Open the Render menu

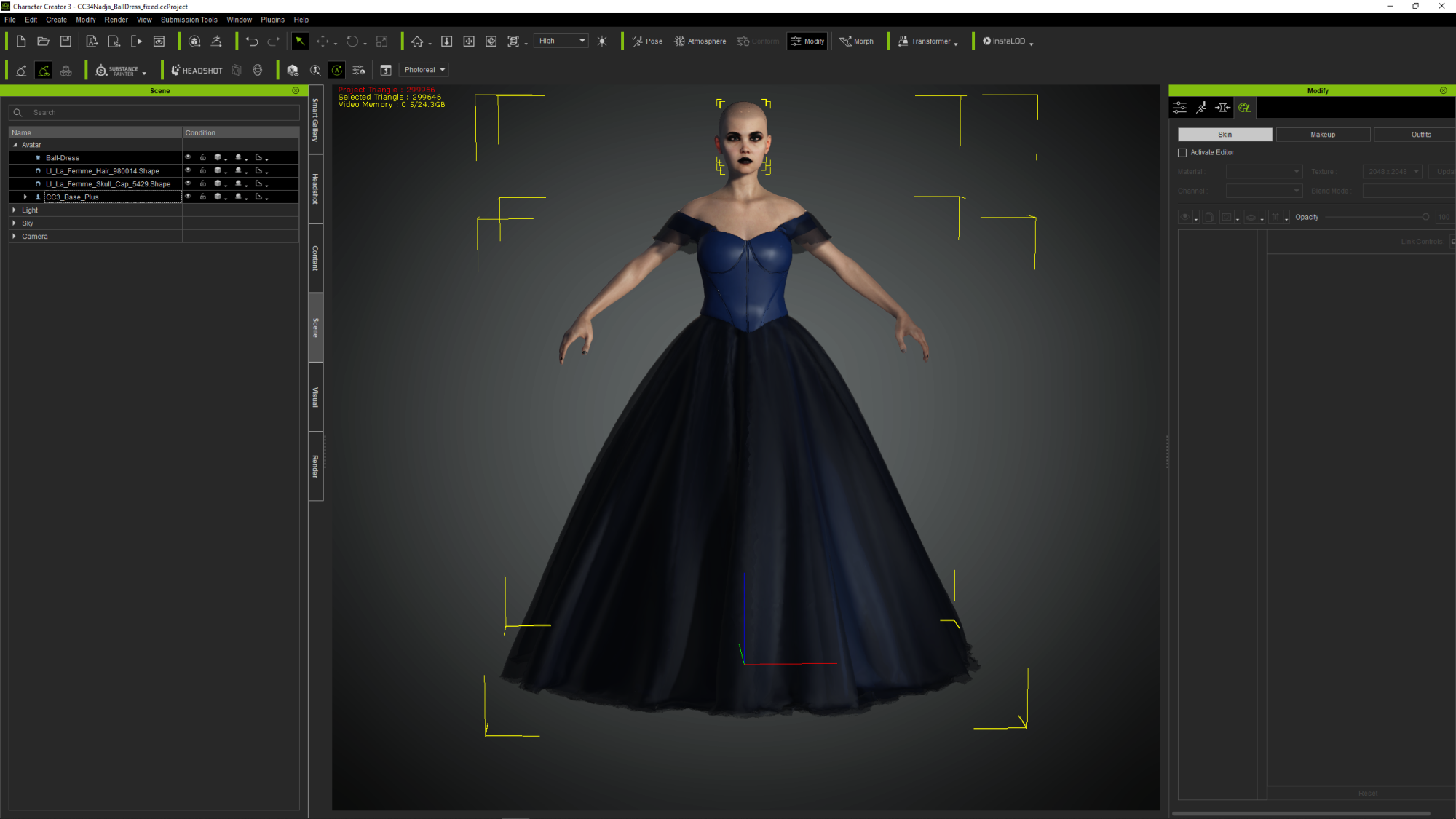(116, 20)
